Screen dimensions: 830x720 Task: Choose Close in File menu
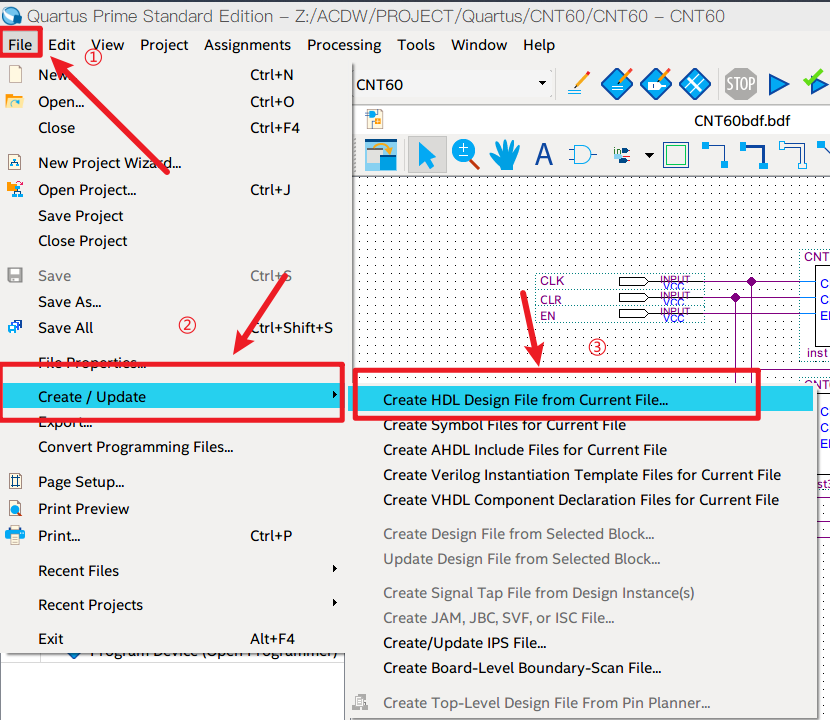(x=56, y=128)
